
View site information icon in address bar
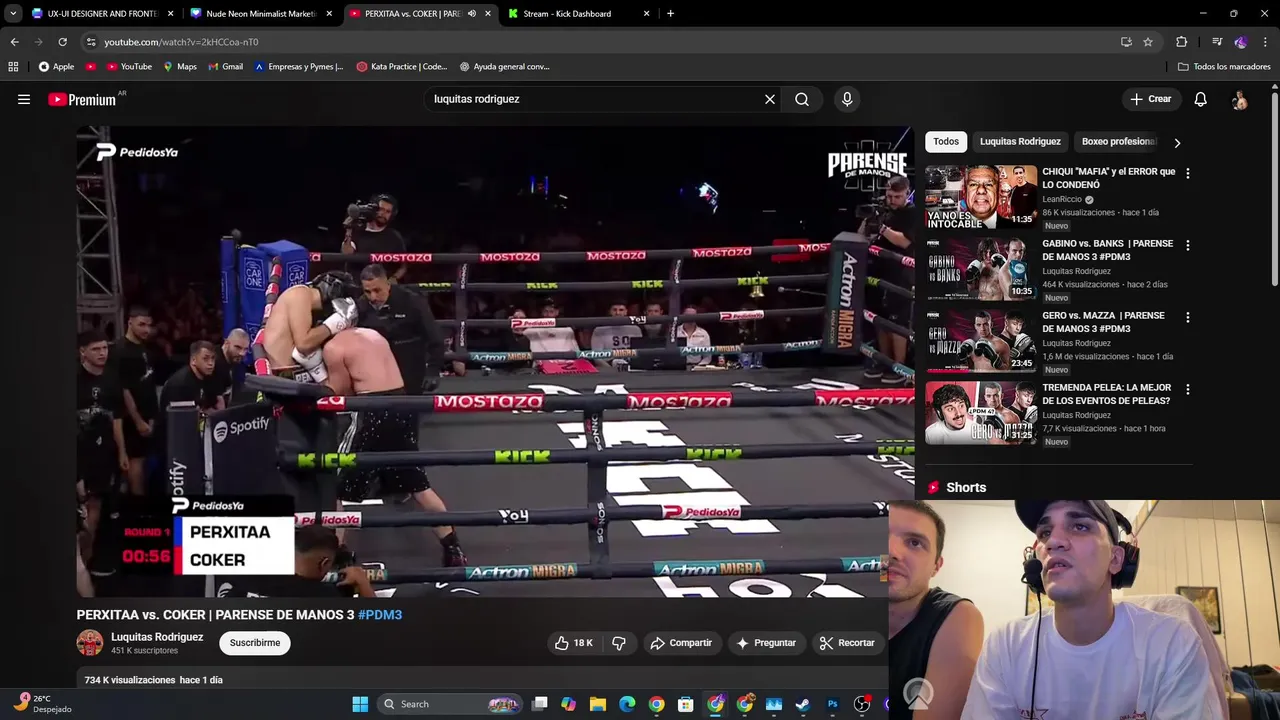(x=91, y=42)
